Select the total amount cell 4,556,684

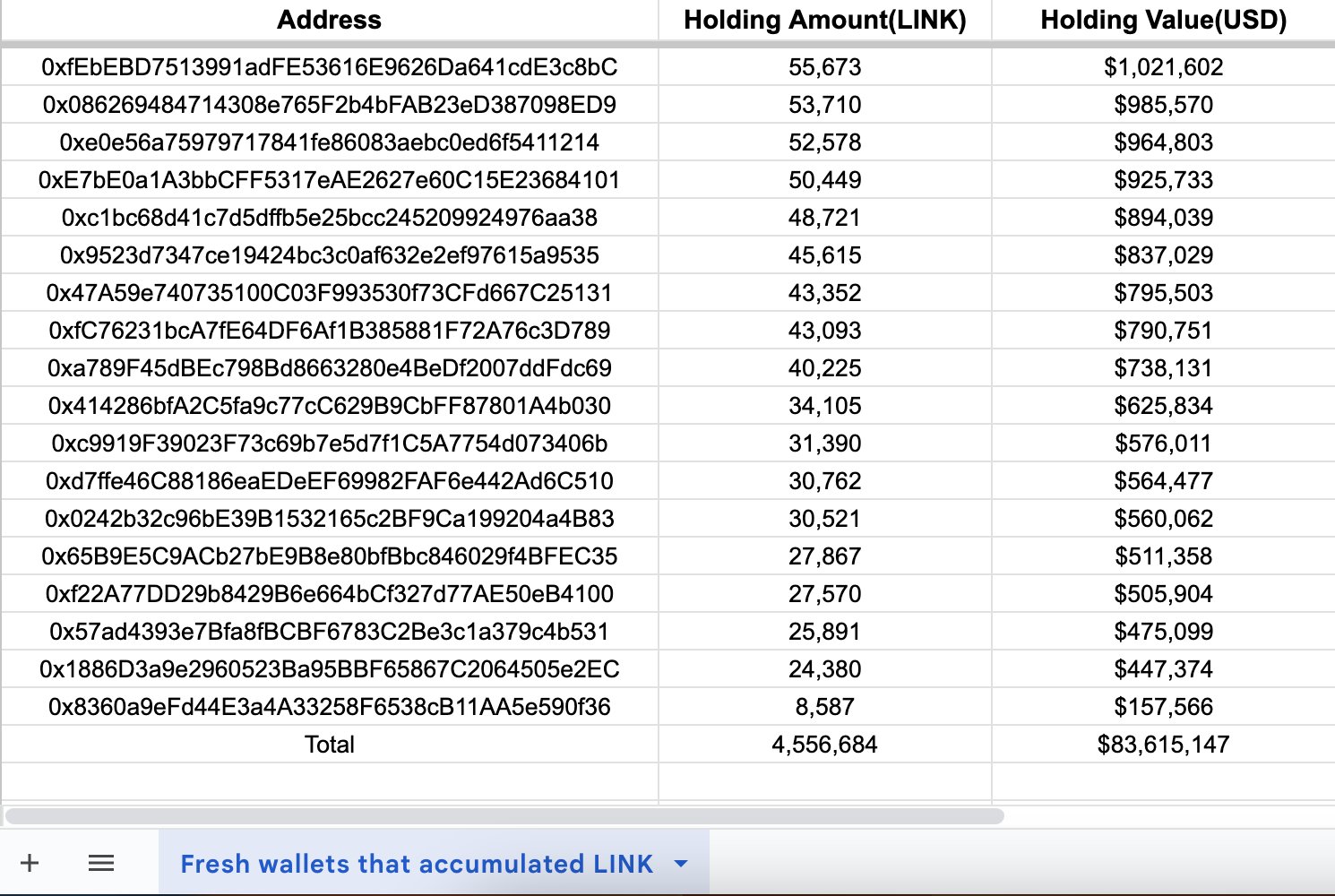[824, 745]
